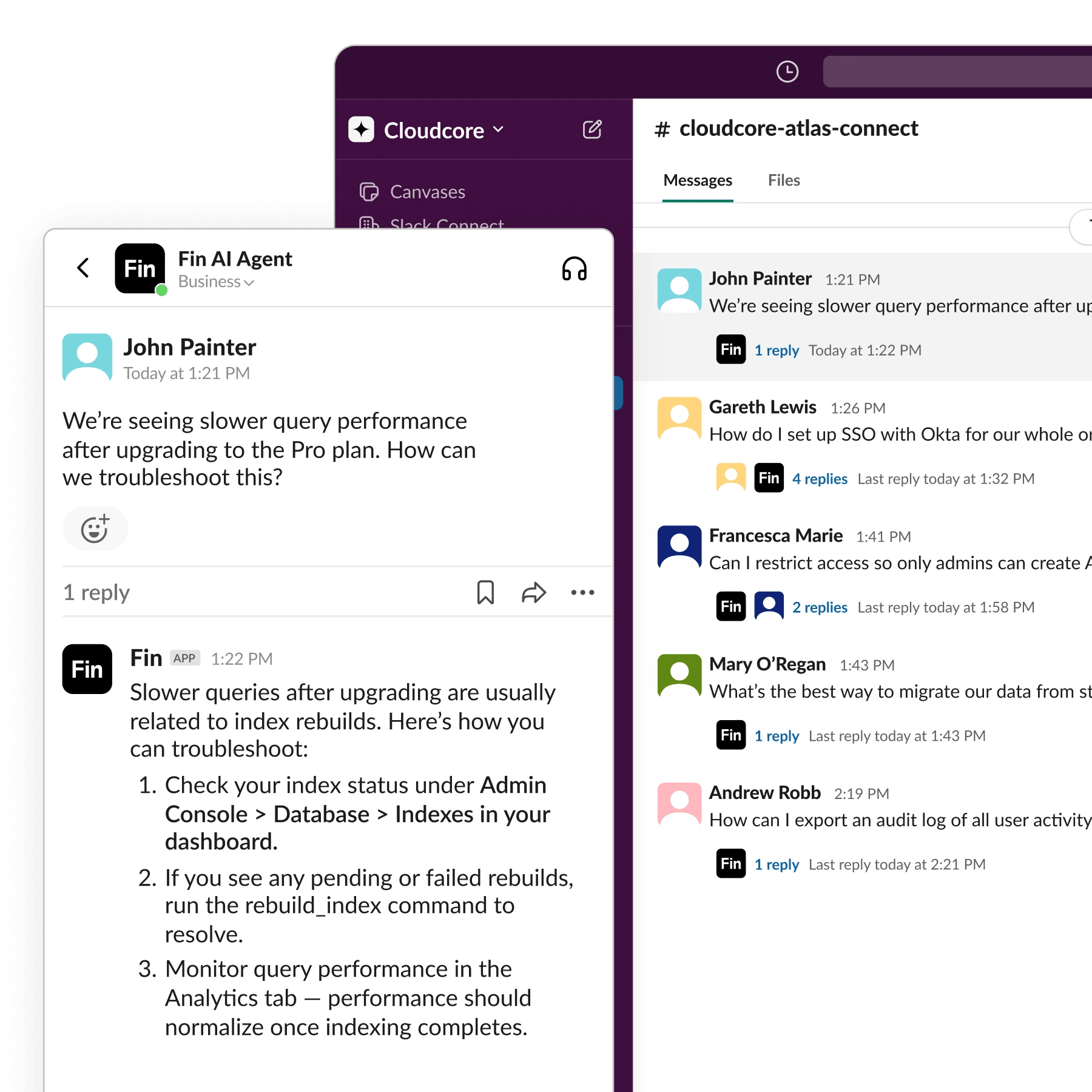1092x1092 pixels.
Task: Click Francesca Marie's name in the channel
Action: pos(776,536)
